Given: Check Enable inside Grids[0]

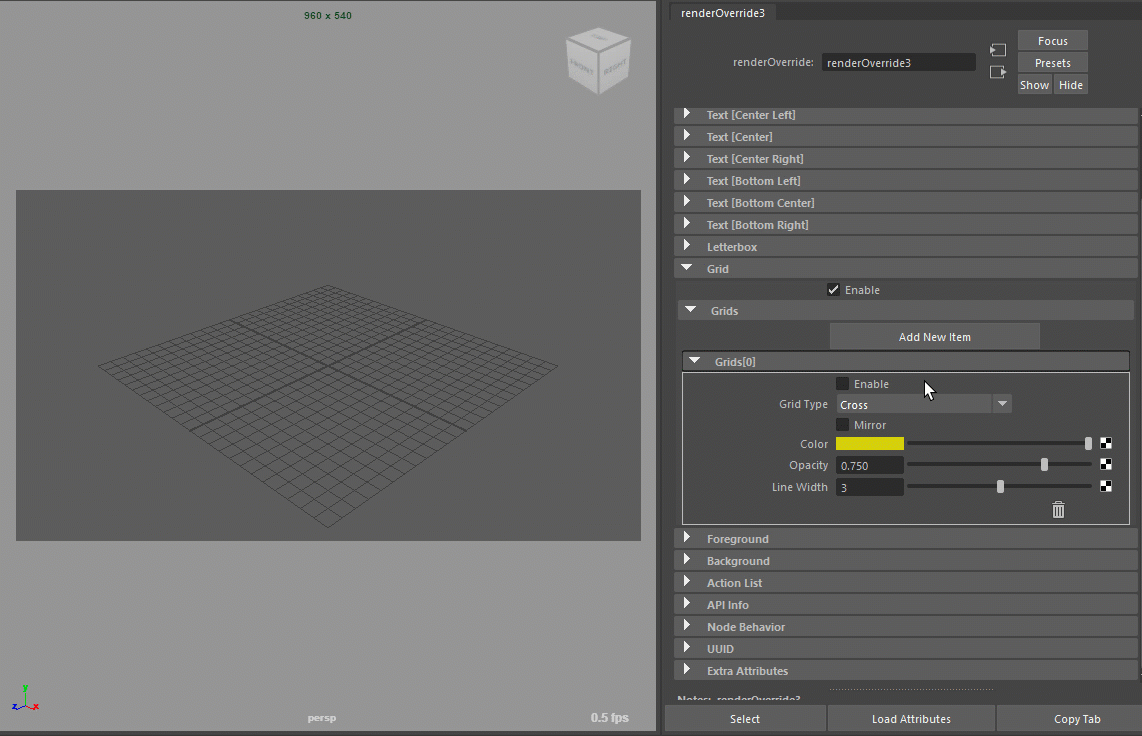Looking at the screenshot, I should [x=843, y=384].
